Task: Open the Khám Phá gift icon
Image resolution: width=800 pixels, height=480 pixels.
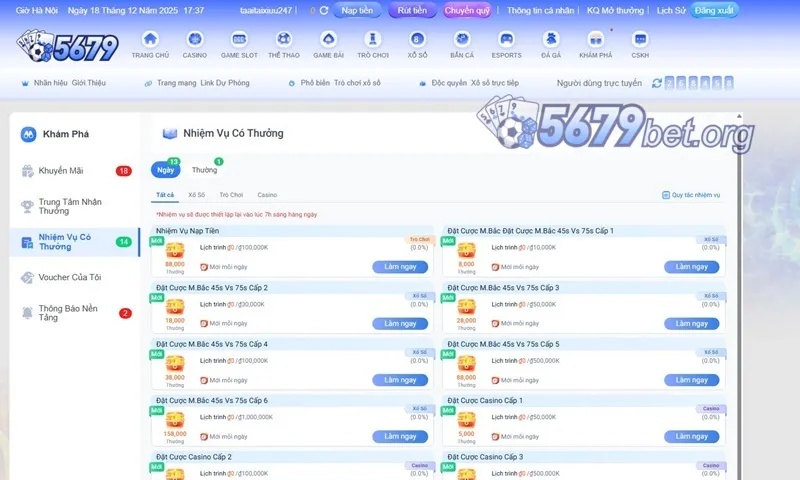Action: pyautogui.click(x=595, y=39)
